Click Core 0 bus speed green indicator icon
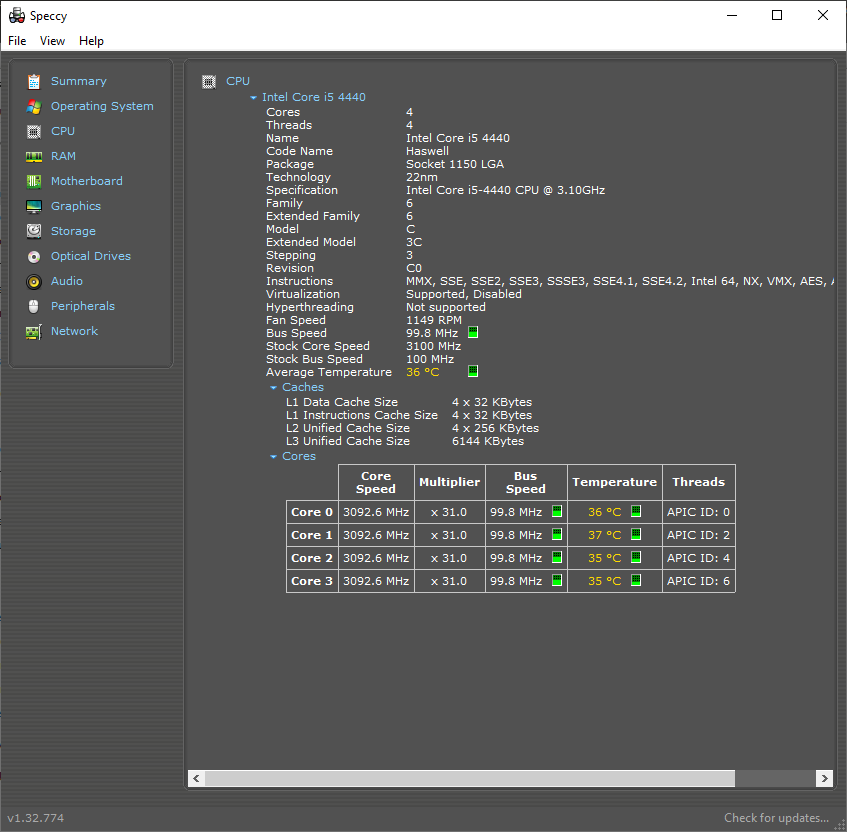 [557, 511]
